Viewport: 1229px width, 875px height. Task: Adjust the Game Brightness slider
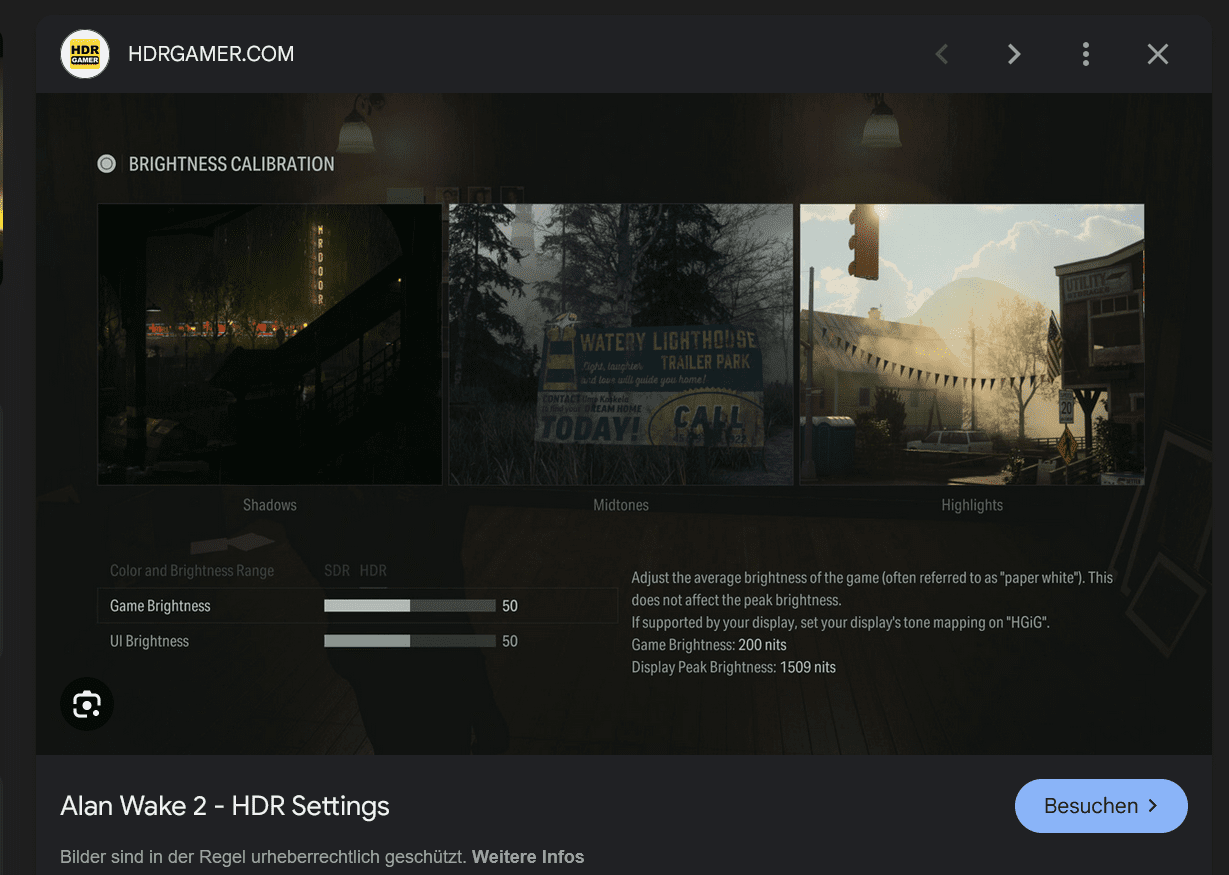point(410,605)
